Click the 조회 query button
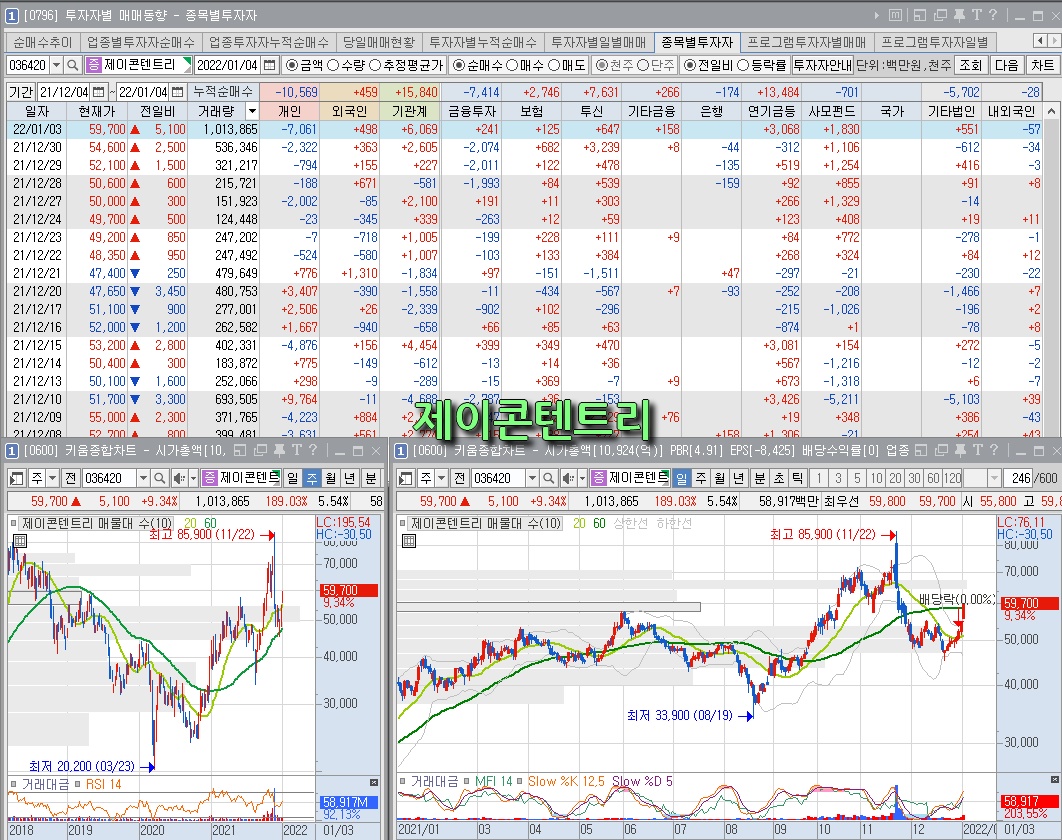The image size is (1062, 840). pos(970,65)
